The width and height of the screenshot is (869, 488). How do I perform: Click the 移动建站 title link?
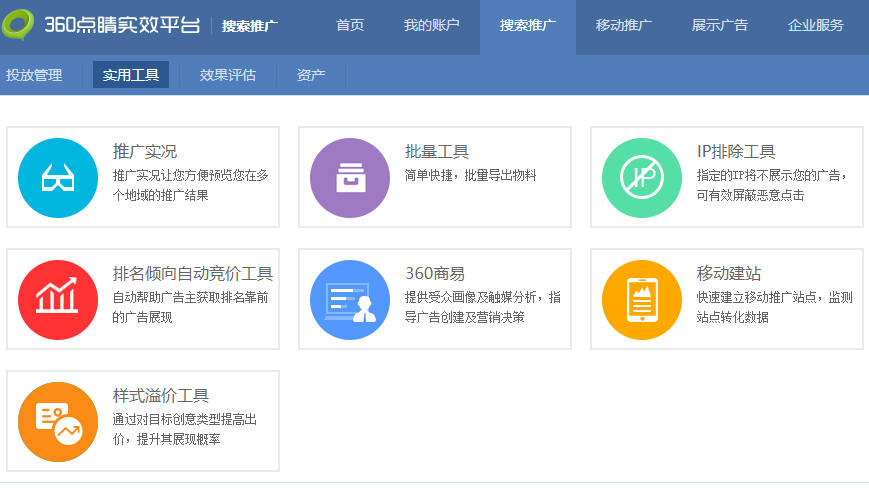point(729,273)
